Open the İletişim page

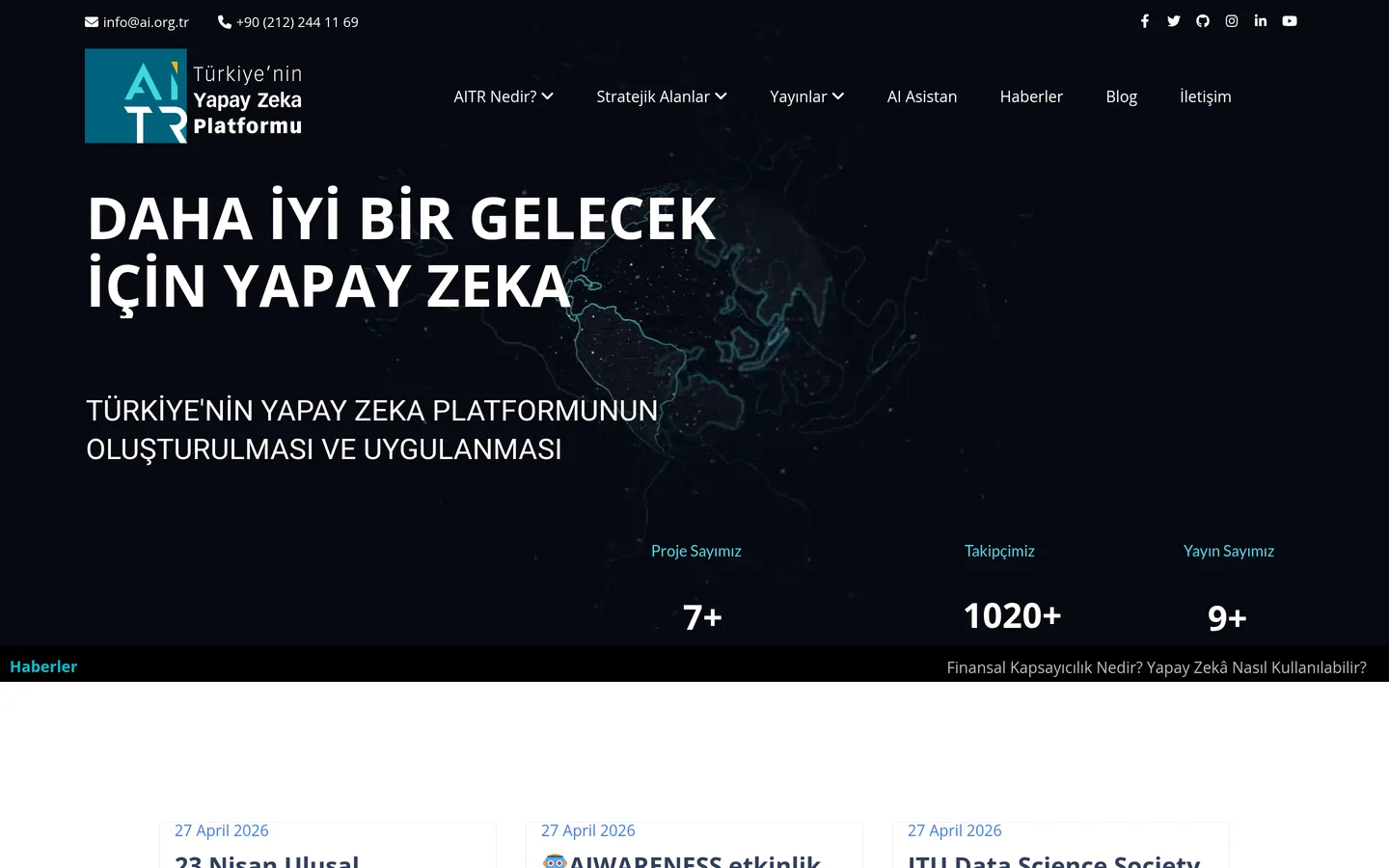pos(1206,96)
